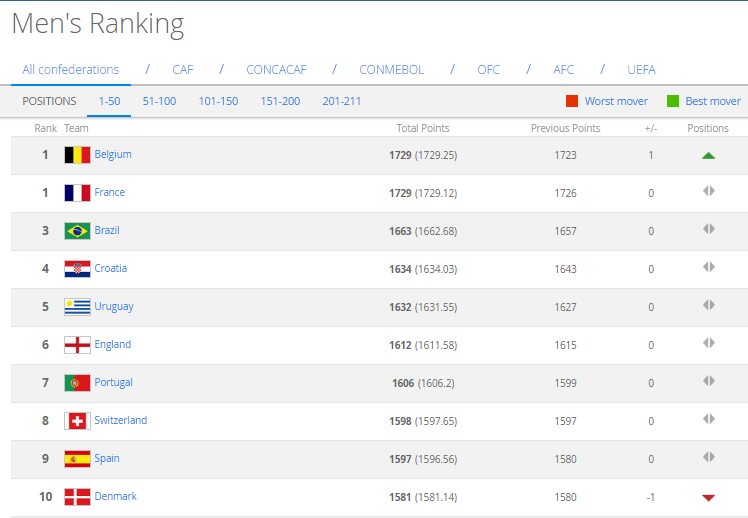Click the Men's Ranking heading
748x518 pixels.
click(x=98, y=24)
